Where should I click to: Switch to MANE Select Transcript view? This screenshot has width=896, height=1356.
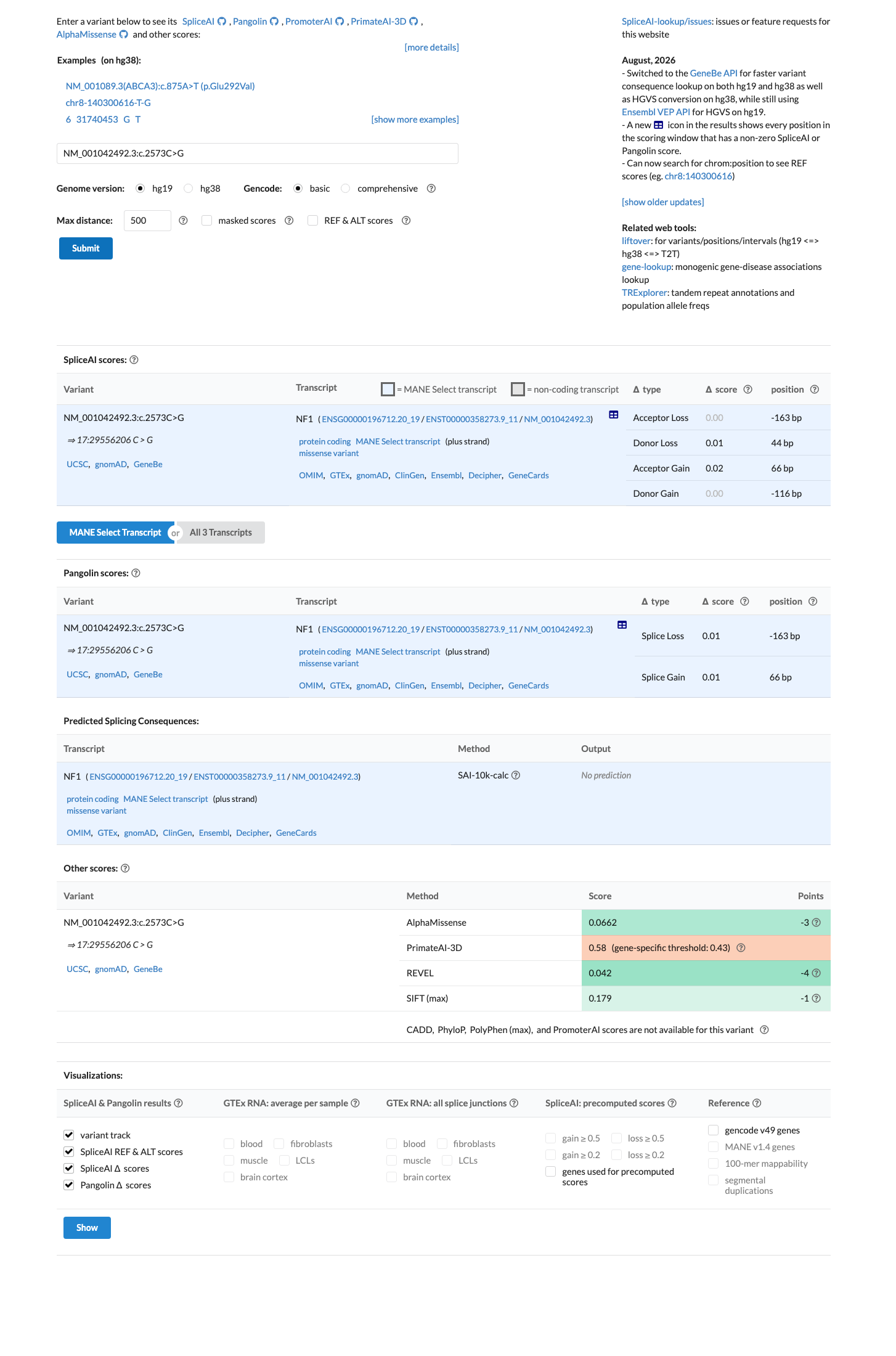coord(115,533)
